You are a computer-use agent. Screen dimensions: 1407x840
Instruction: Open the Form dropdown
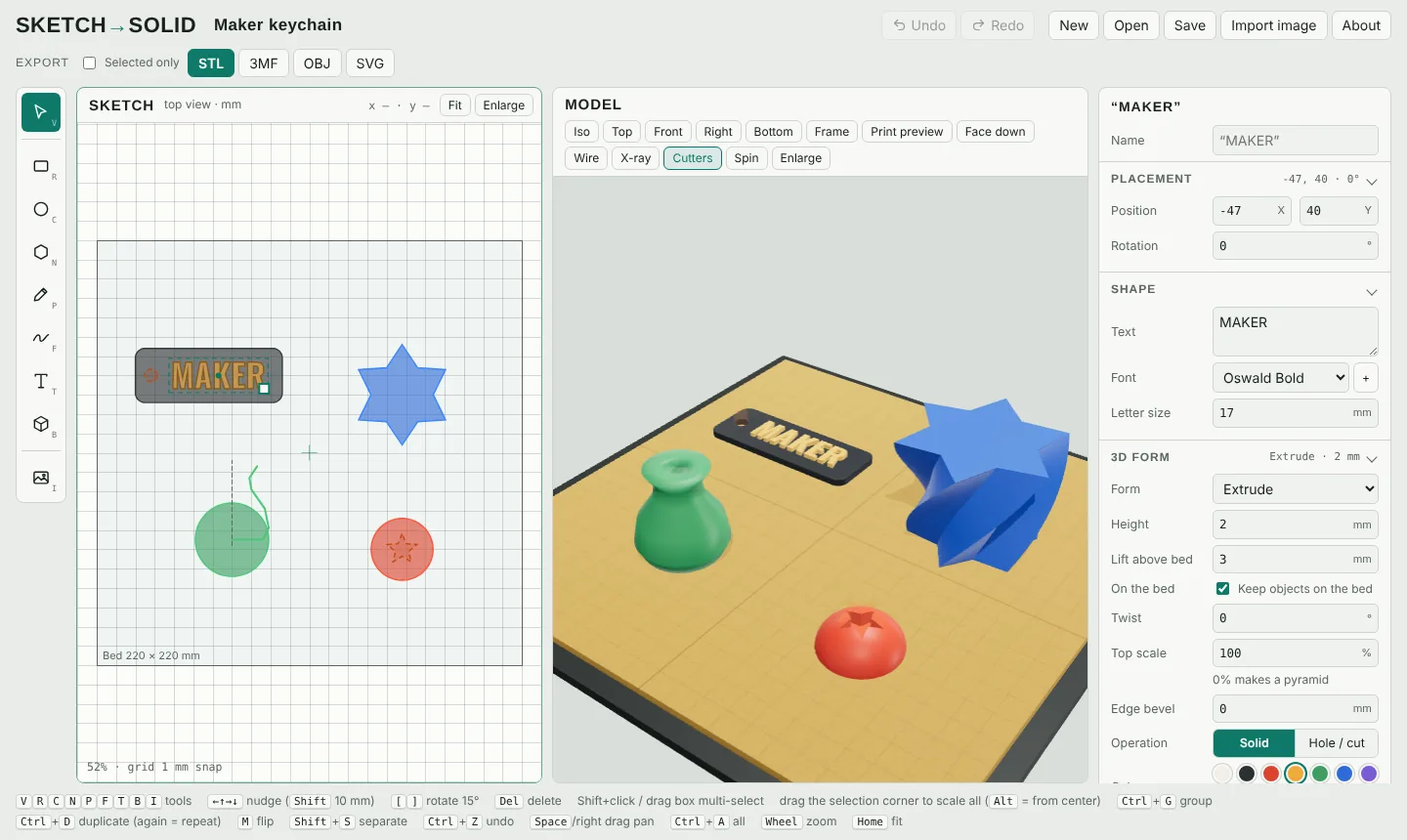tap(1296, 489)
